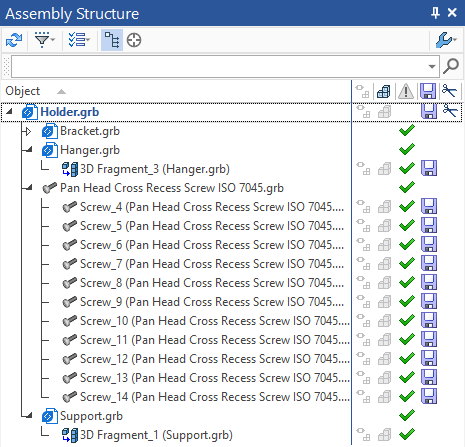The height and width of the screenshot is (447, 465).
Task: Select Pan Head Cross Recess Screw ISO 7045.grb
Action: point(172,188)
